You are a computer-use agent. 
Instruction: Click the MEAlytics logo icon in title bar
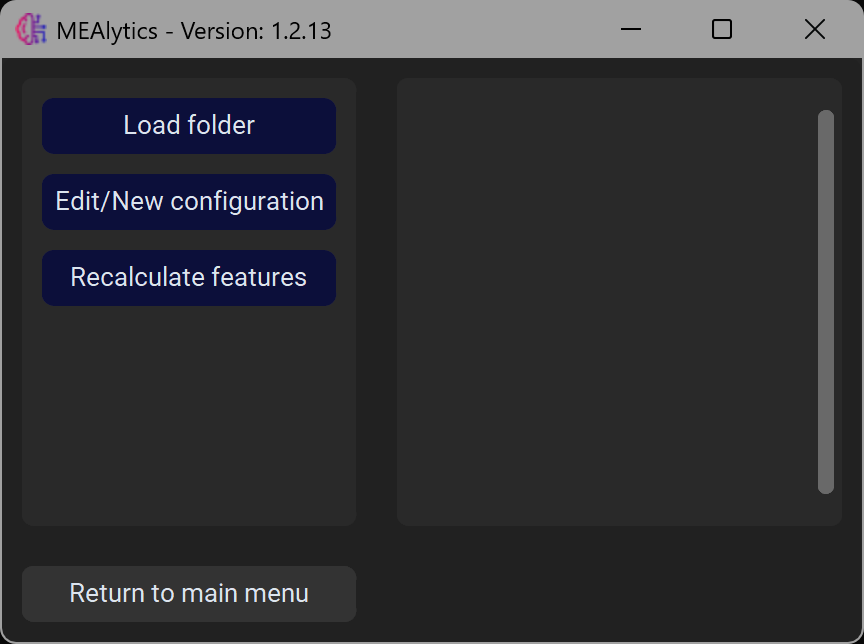click(32, 30)
